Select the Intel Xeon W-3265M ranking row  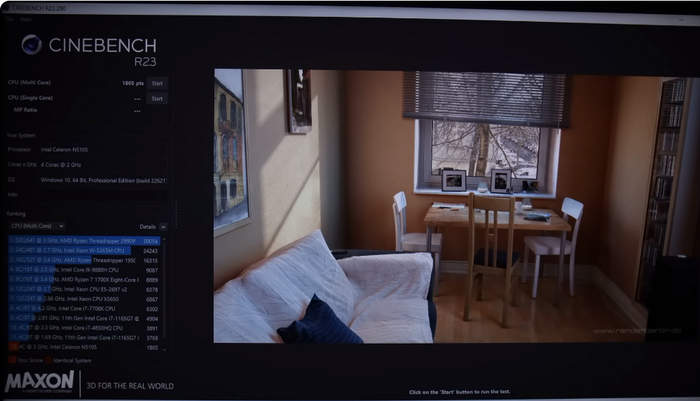[84, 251]
